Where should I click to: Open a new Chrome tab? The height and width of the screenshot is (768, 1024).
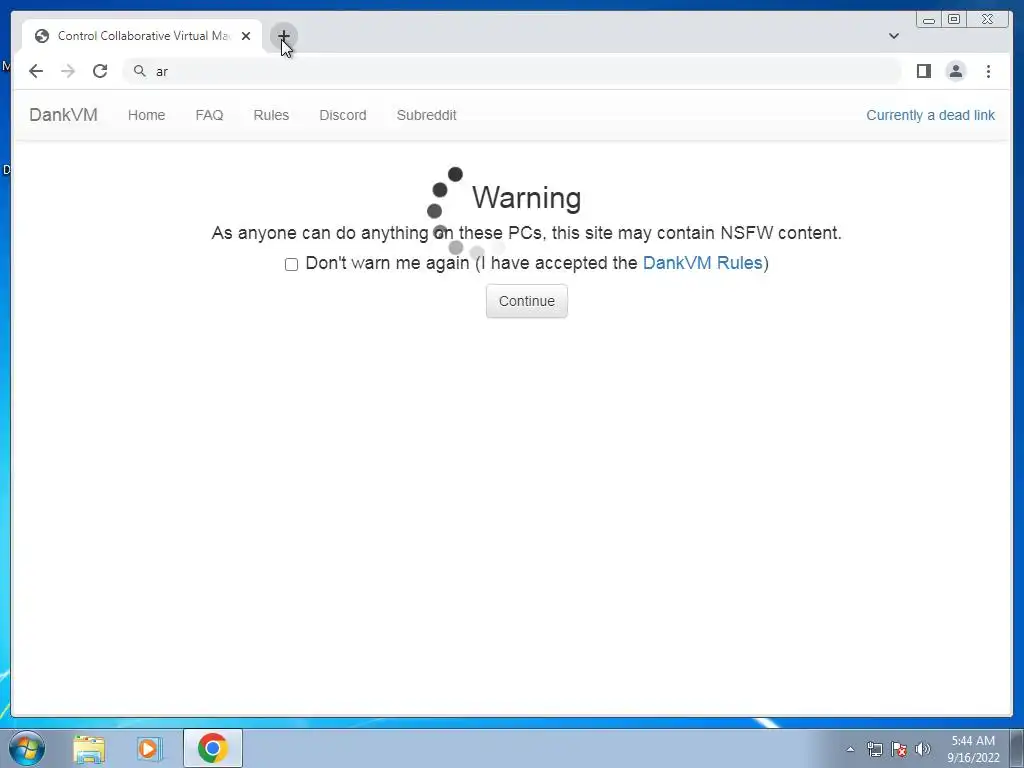pyautogui.click(x=283, y=36)
